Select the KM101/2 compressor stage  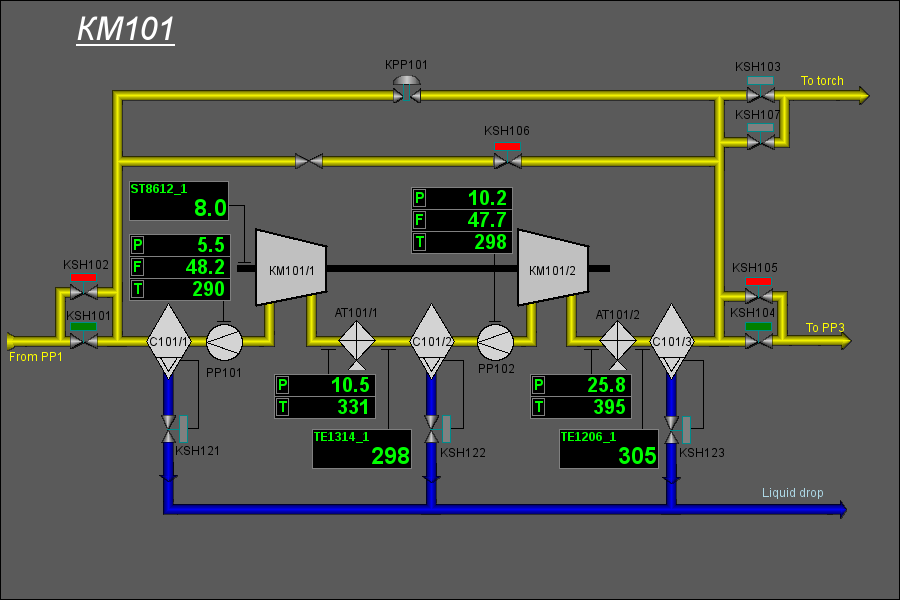pyautogui.click(x=547, y=268)
